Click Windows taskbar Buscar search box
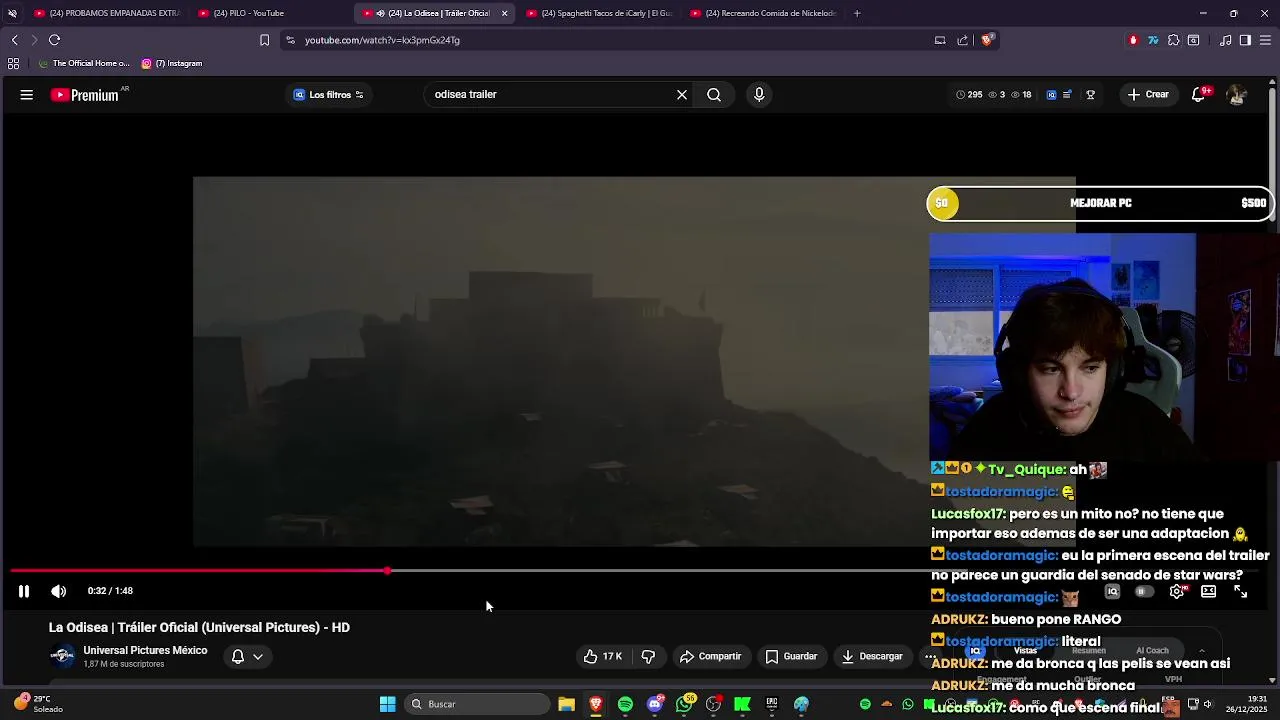 click(477, 704)
